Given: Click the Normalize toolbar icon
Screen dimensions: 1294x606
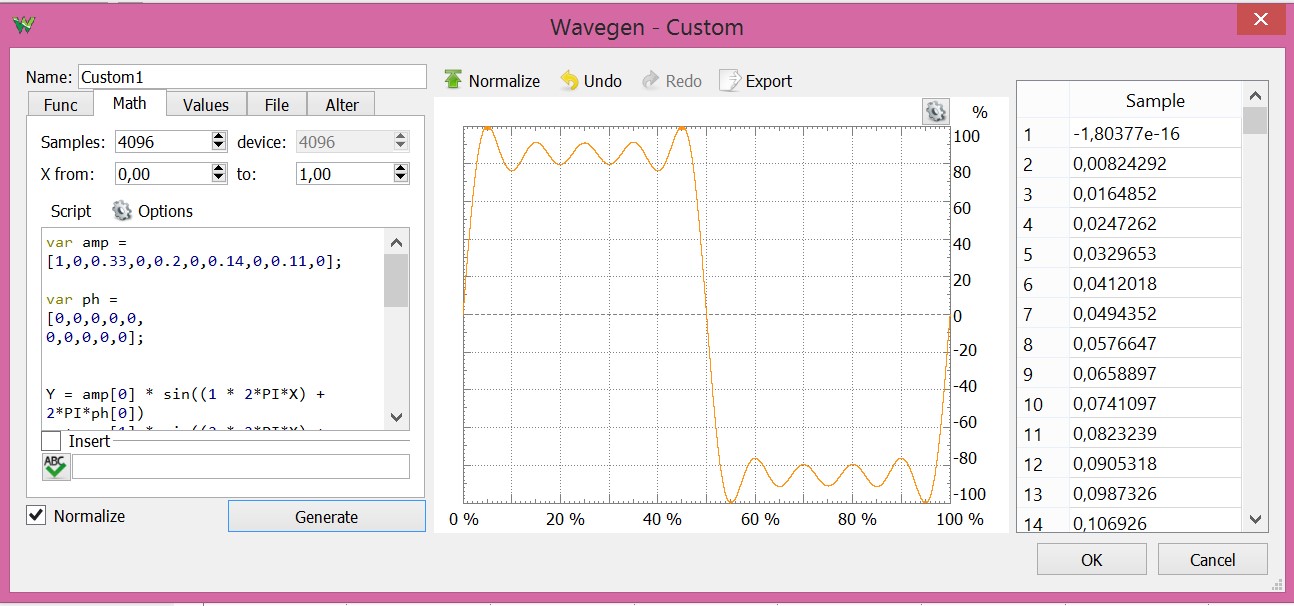Looking at the screenshot, I should coord(453,80).
